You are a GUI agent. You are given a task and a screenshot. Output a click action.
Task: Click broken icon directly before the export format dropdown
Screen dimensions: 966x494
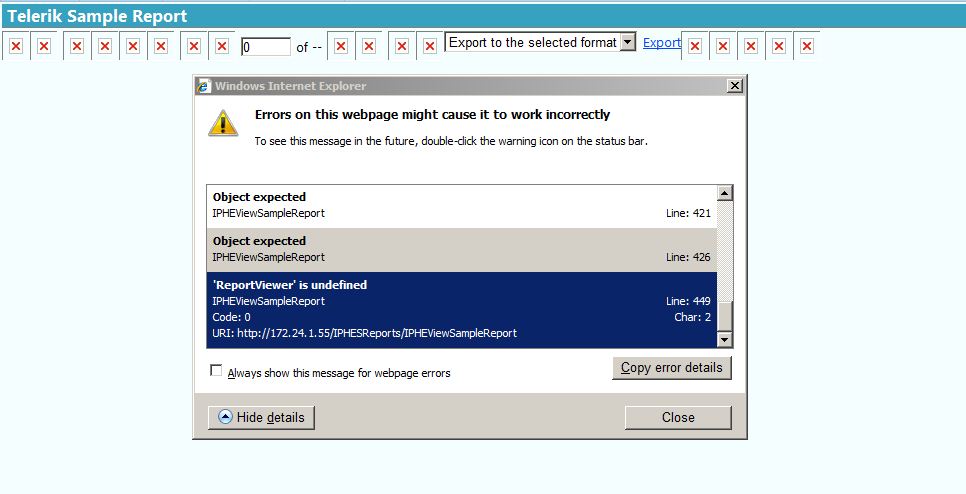430,46
